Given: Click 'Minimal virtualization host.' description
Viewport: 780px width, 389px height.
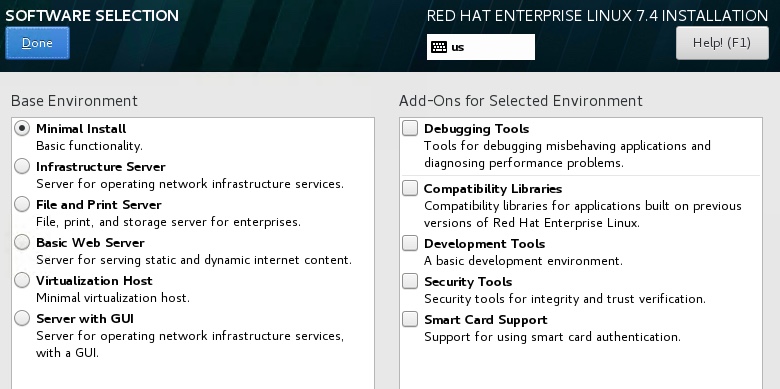Looking at the screenshot, I should click(113, 298).
